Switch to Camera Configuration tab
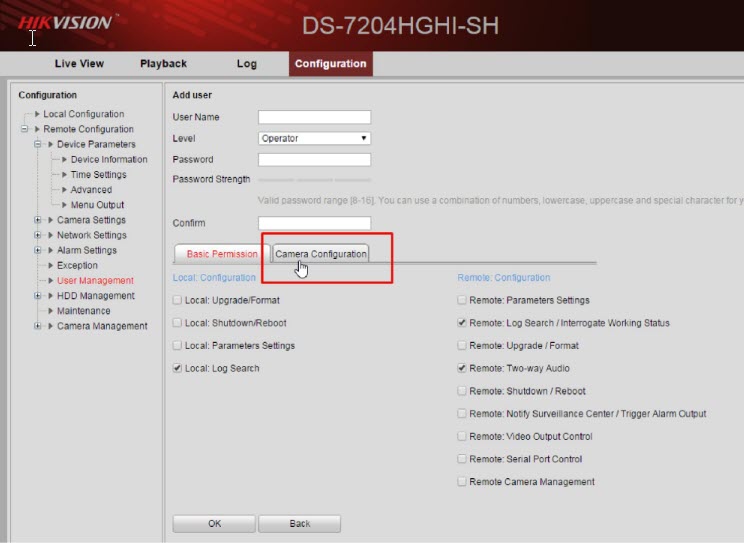The height and width of the screenshot is (543, 744). click(321, 254)
